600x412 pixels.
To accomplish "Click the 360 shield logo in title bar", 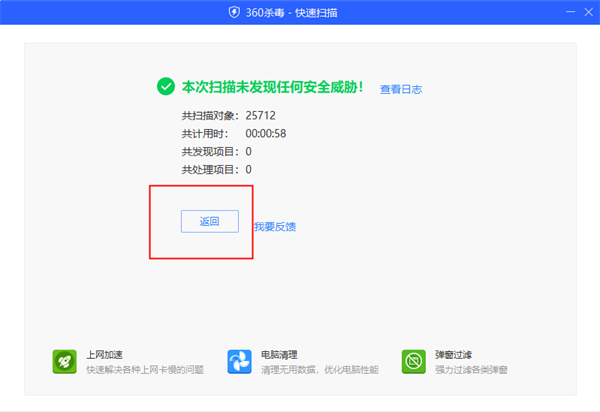I will pyautogui.click(x=236, y=12).
